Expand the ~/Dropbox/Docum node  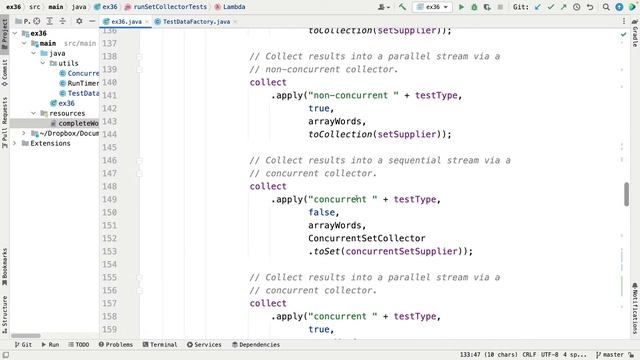(24, 133)
